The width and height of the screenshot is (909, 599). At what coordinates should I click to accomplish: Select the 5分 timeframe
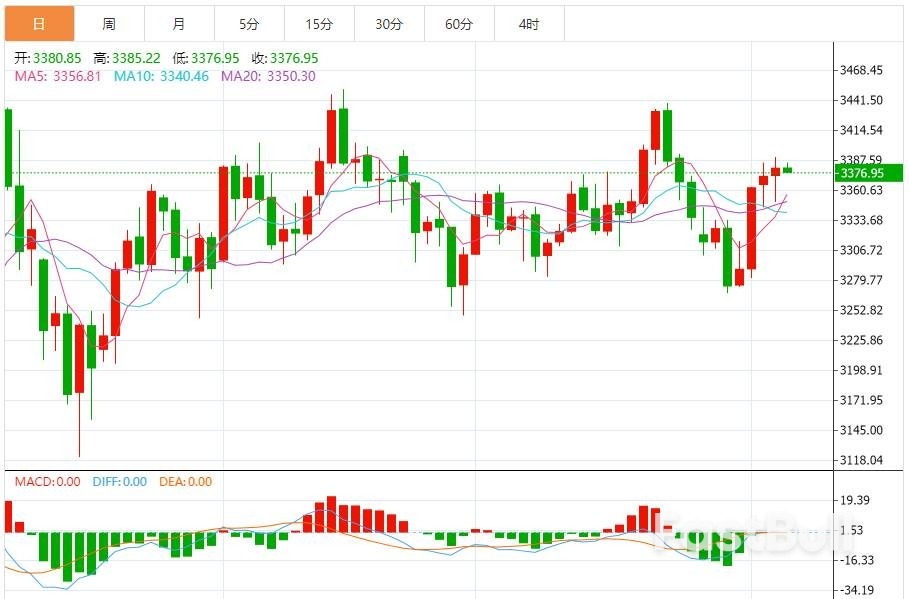249,22
